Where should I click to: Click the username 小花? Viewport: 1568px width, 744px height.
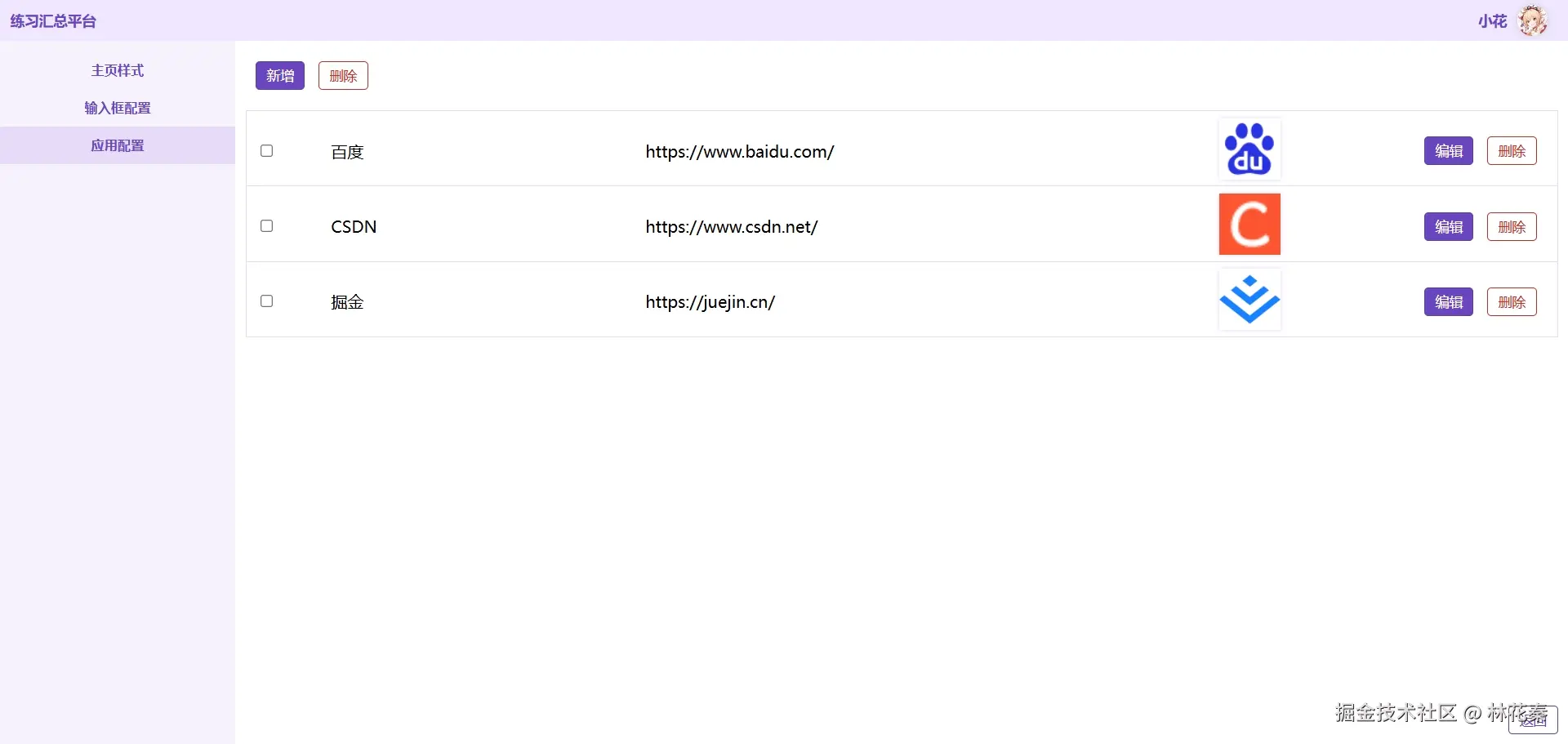pyautogui.click(x=1492, y=21)
